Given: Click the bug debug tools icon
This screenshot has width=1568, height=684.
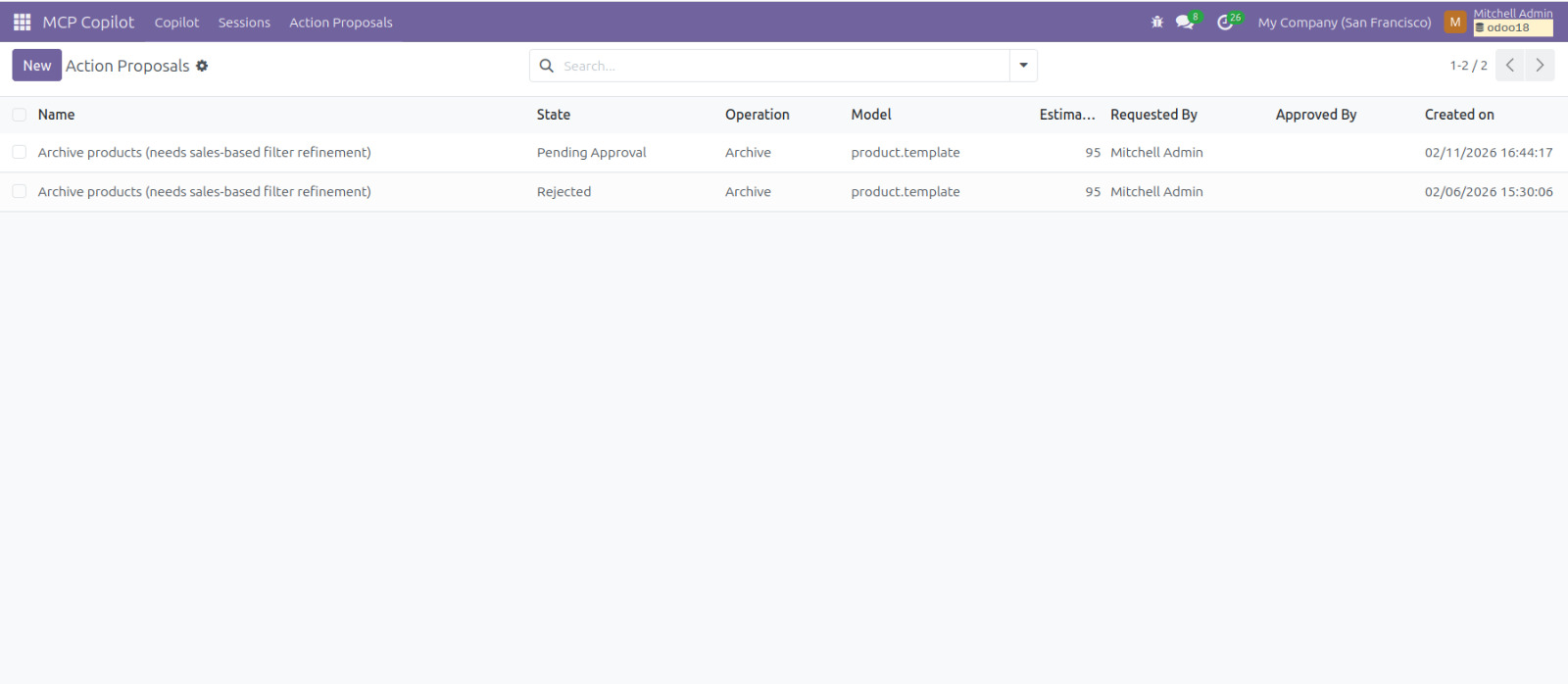Looking at the screenshot, I should [1156, 22].
